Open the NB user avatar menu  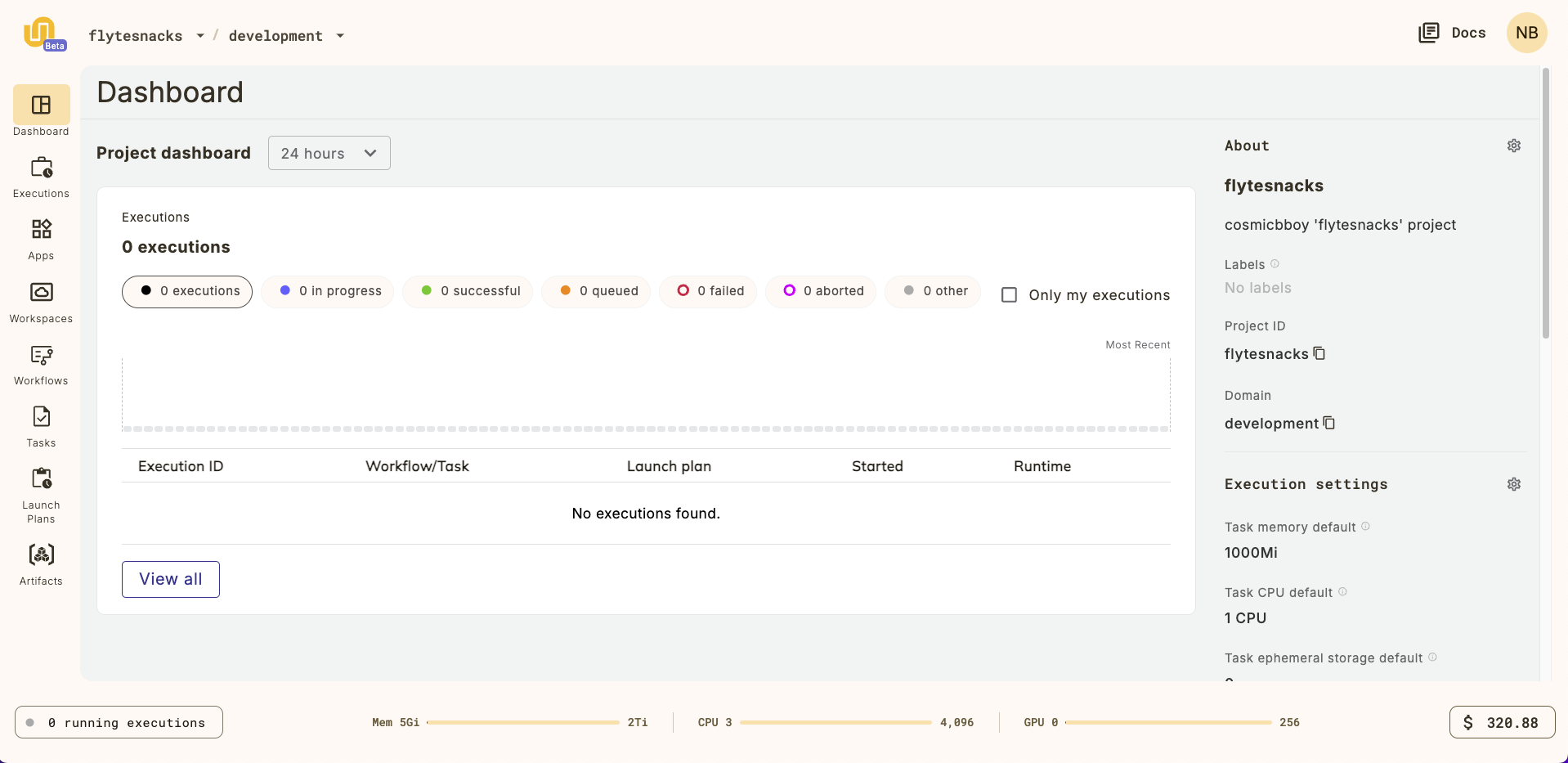click(x=1526, y=33)
